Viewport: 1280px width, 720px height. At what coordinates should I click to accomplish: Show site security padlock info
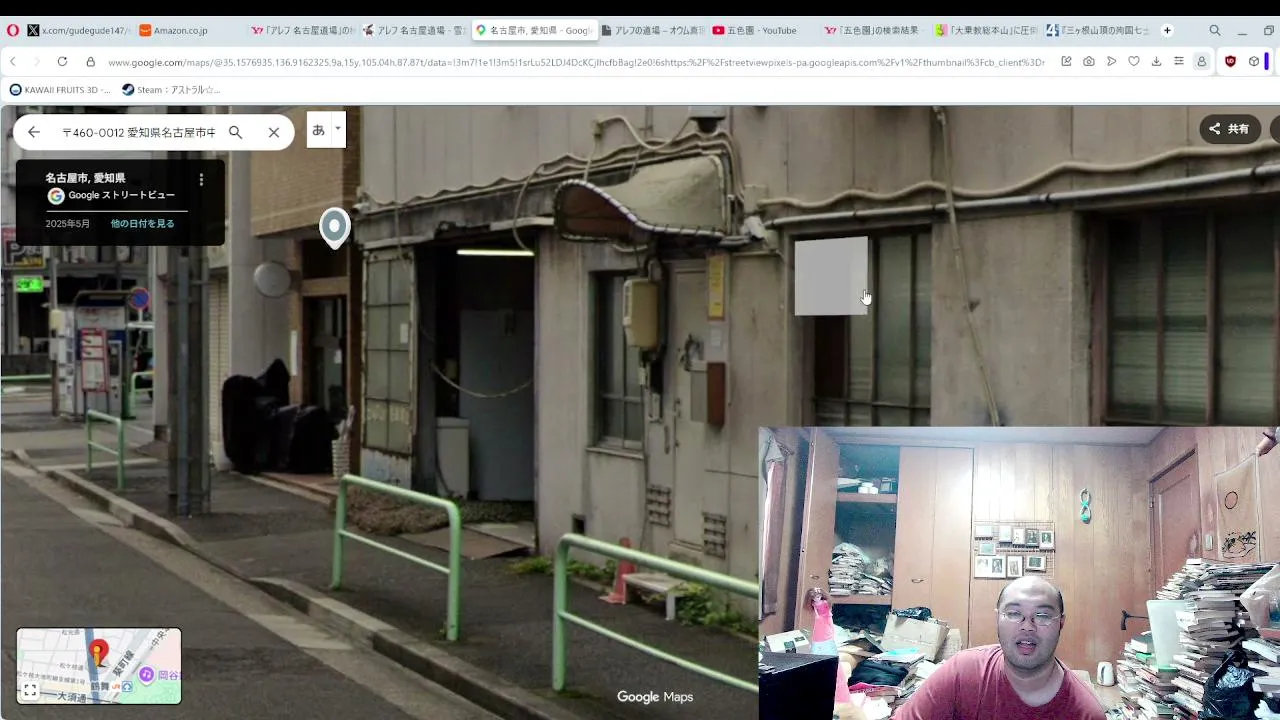[90, 62]
